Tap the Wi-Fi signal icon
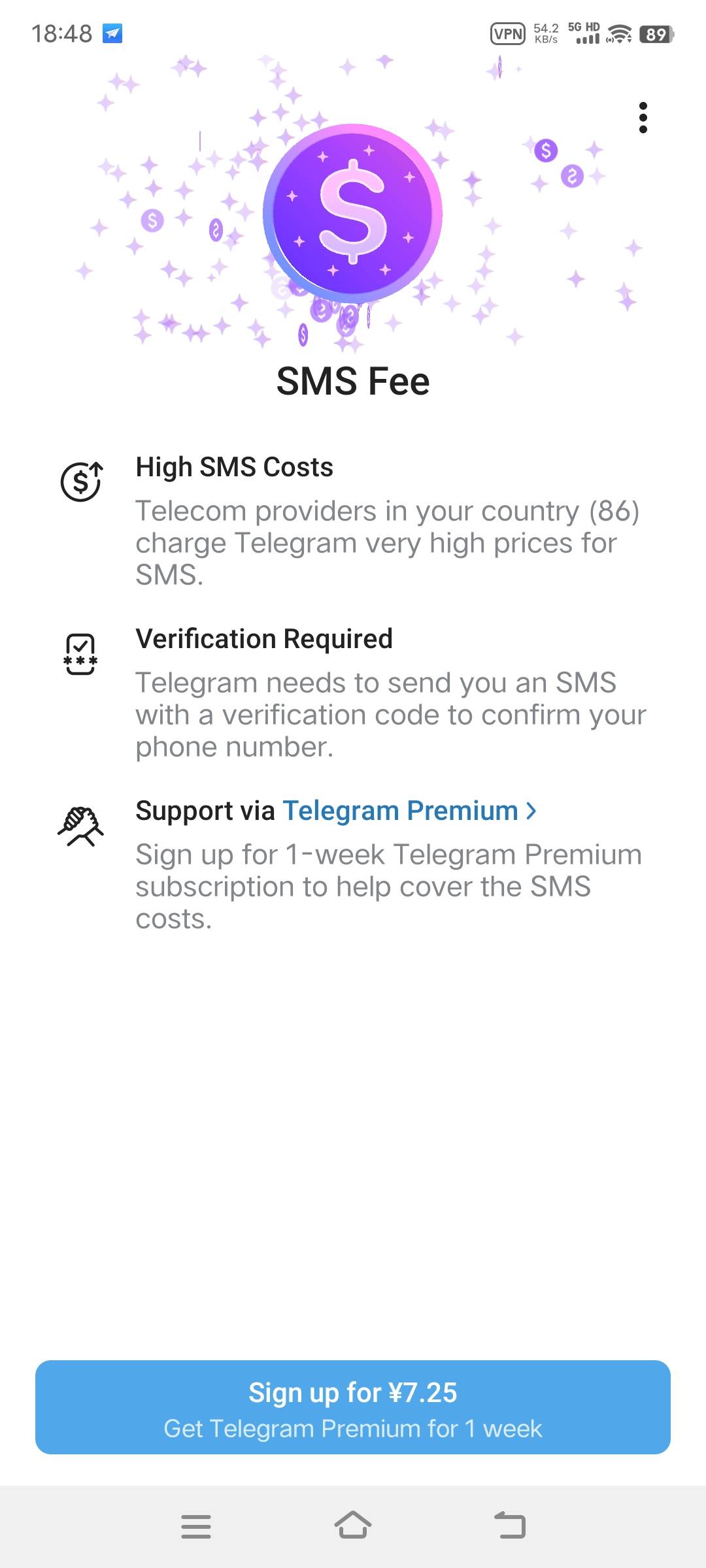Viewport: 706px width, 1568px height. (618, 34)
